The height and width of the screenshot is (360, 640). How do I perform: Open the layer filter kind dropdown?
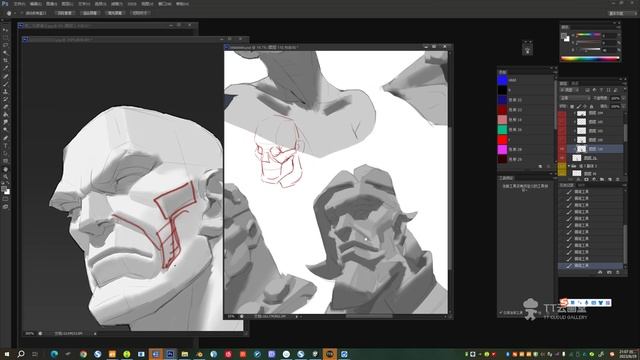coord(569,90)
